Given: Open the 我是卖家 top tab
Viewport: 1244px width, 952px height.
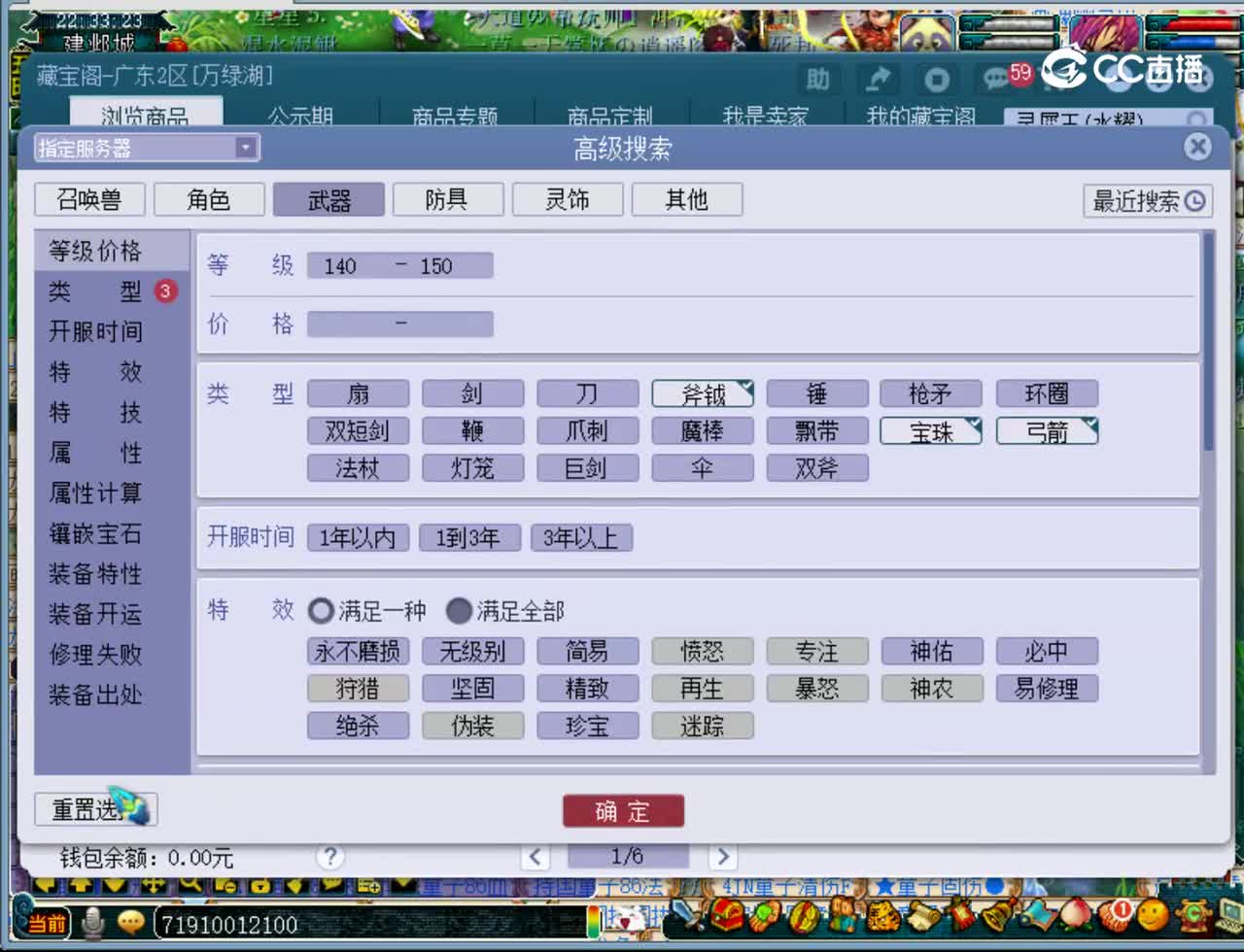Looking at the screenshot, I should [765, 117].
